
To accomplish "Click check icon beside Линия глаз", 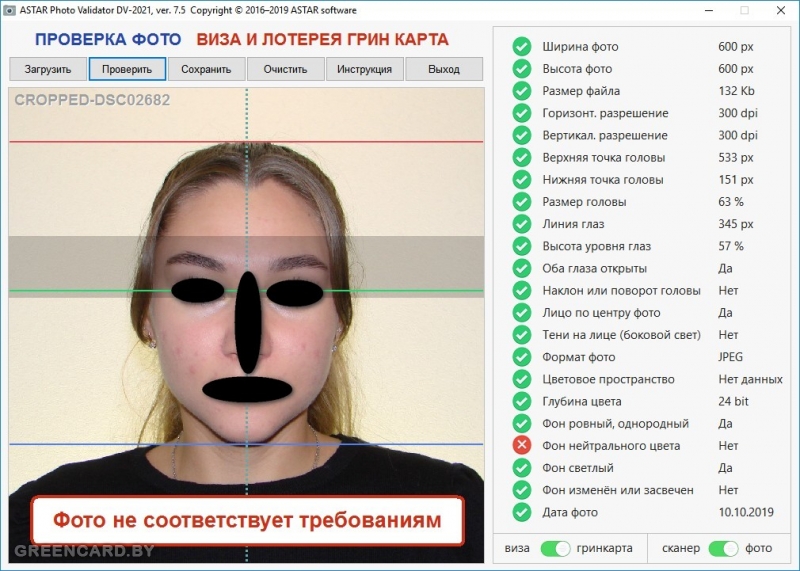I will pyautogui.click(x=522, y=224).
